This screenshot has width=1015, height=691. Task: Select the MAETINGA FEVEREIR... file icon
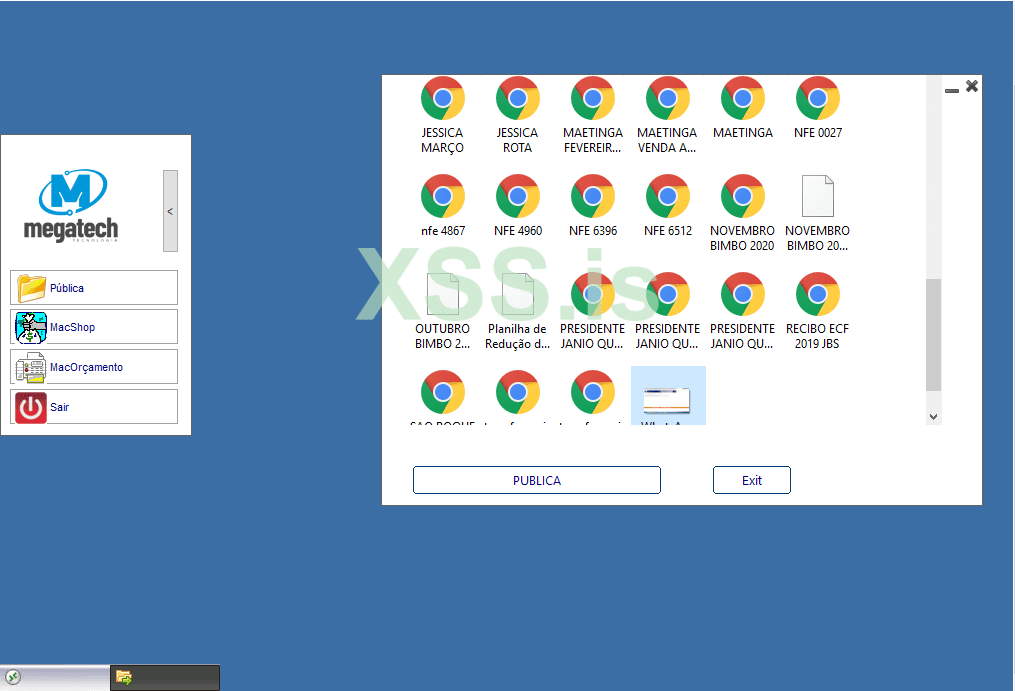[x=593, y=98]
